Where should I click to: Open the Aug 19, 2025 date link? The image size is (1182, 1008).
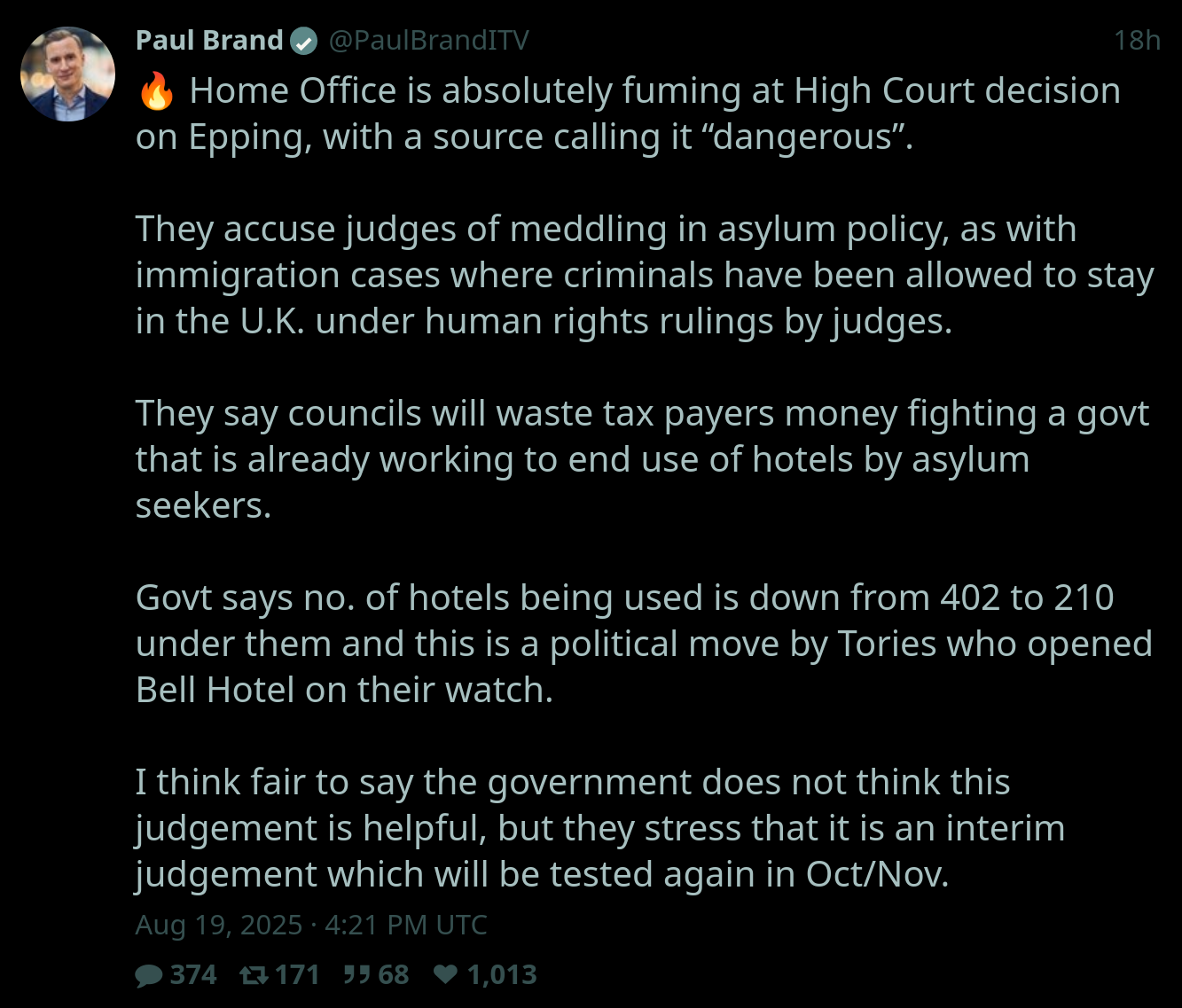(311, 925)
